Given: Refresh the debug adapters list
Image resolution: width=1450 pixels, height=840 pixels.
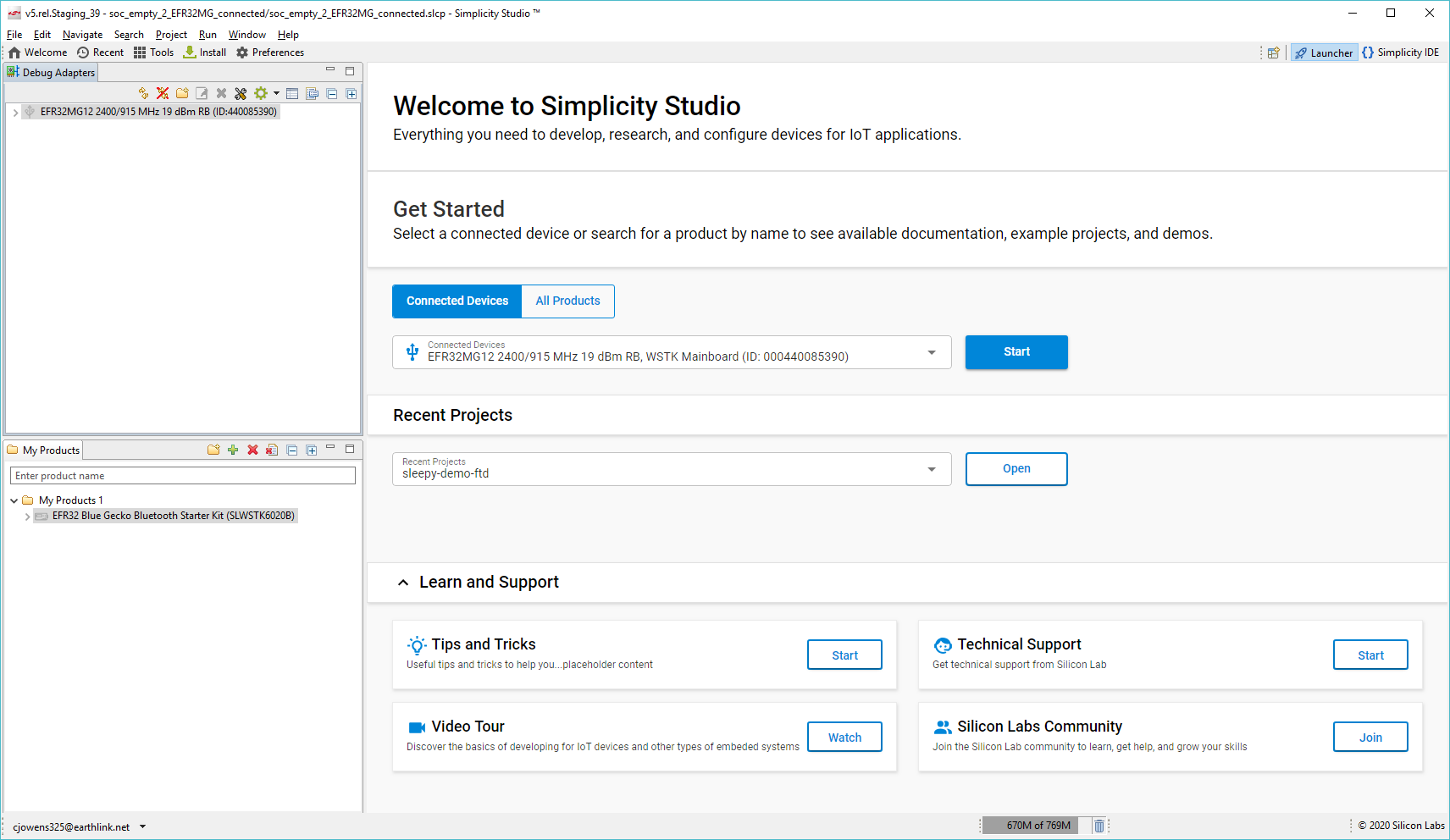Looking at the screenshot, I should [x=142, y=93].
